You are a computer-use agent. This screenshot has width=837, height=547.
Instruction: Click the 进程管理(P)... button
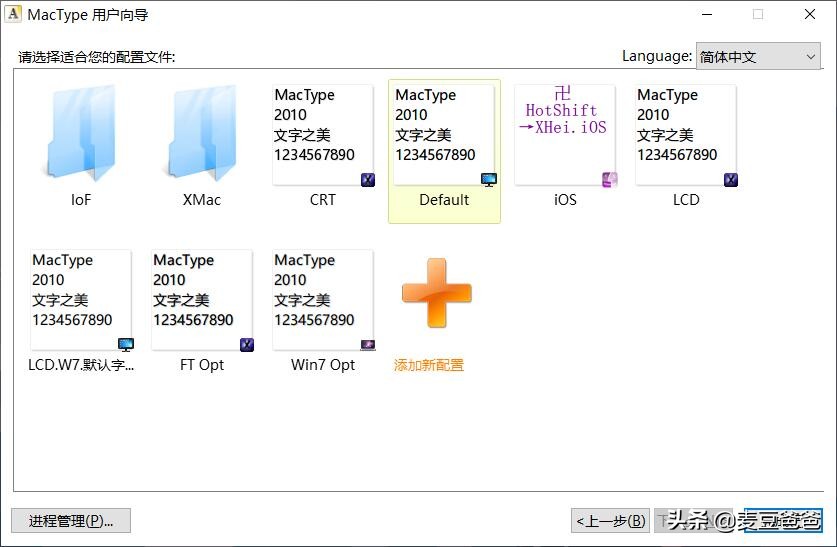tap(71, 521)
